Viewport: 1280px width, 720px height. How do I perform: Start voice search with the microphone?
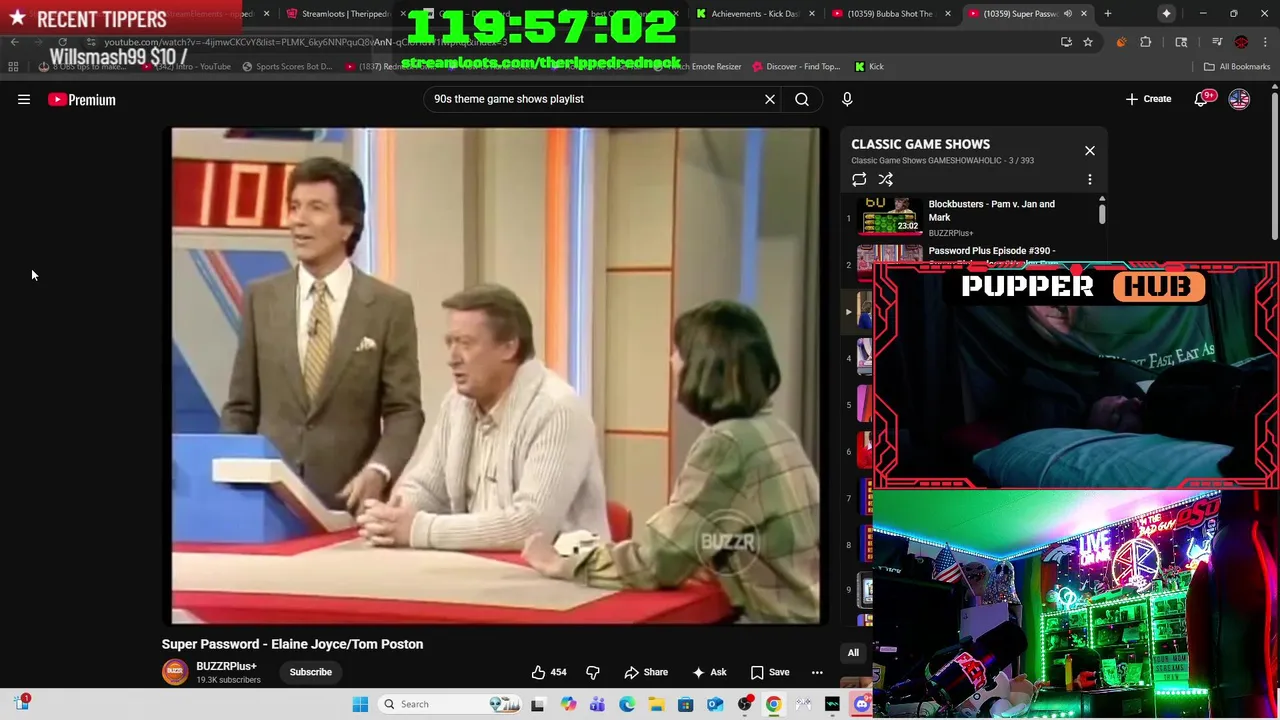[x=847, y=99]
